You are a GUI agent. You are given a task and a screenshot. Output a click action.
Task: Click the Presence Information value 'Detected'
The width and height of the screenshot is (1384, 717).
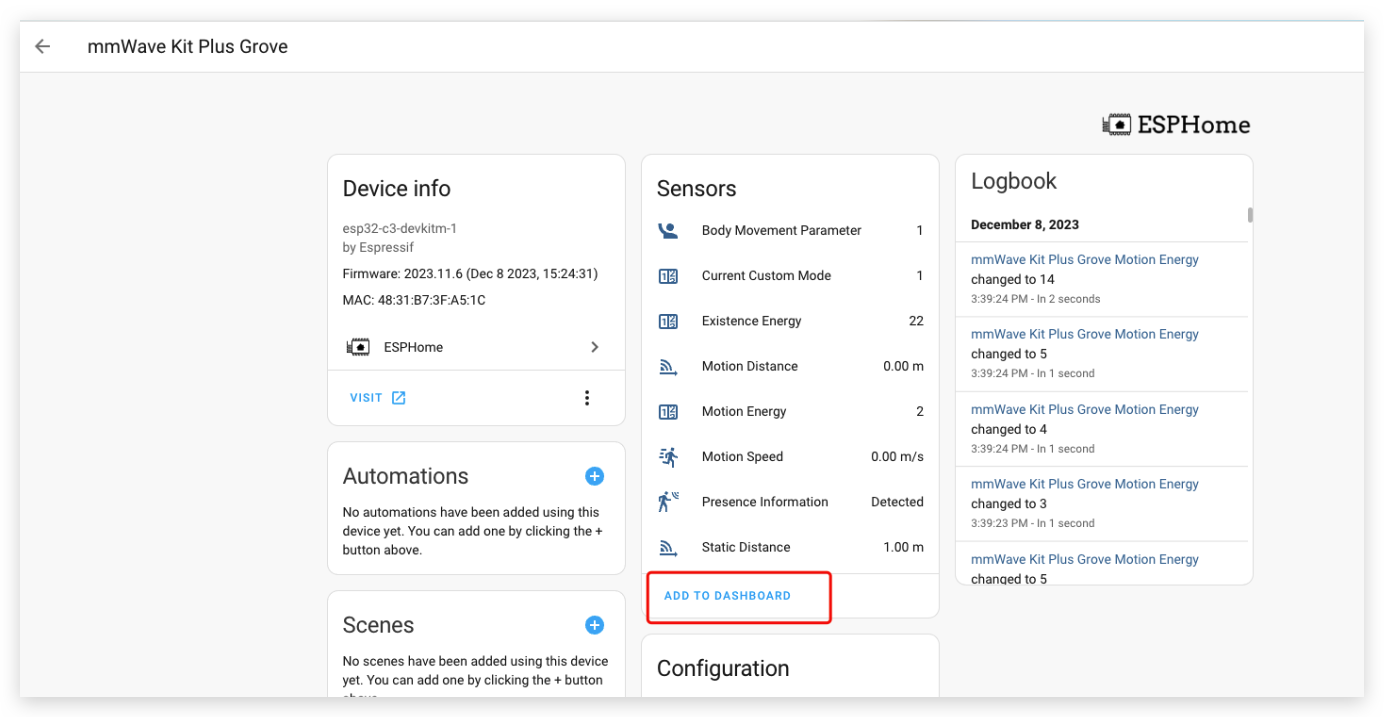[897, 502]
